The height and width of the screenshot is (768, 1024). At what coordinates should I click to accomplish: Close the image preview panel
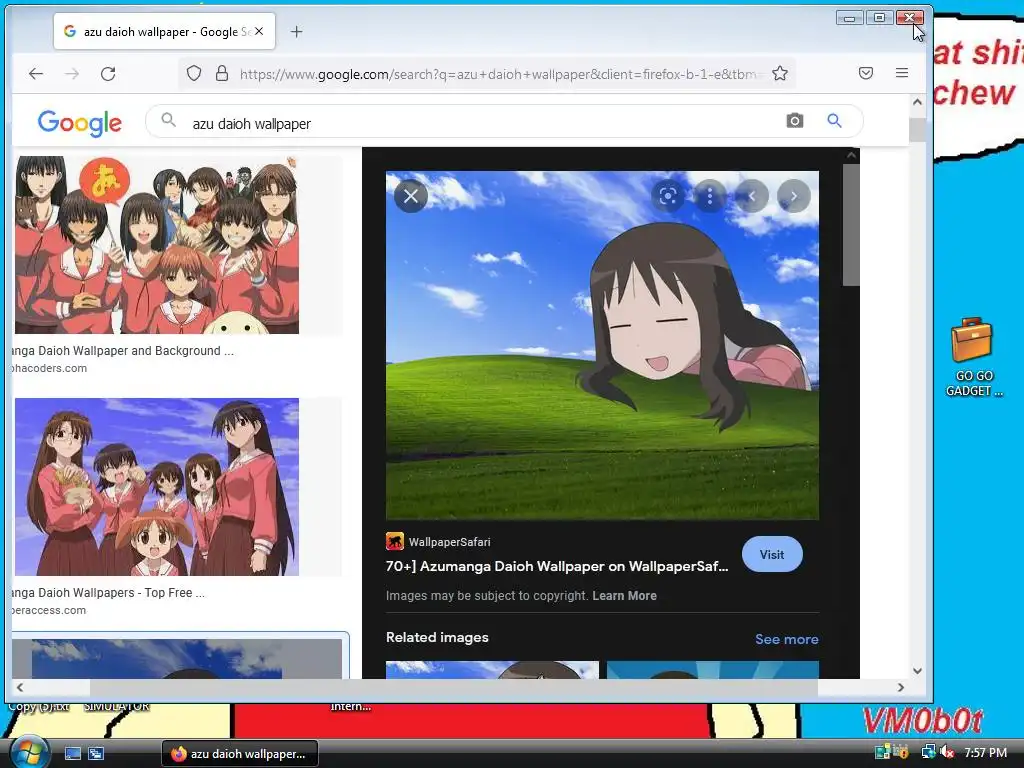(x=411, y=196)
